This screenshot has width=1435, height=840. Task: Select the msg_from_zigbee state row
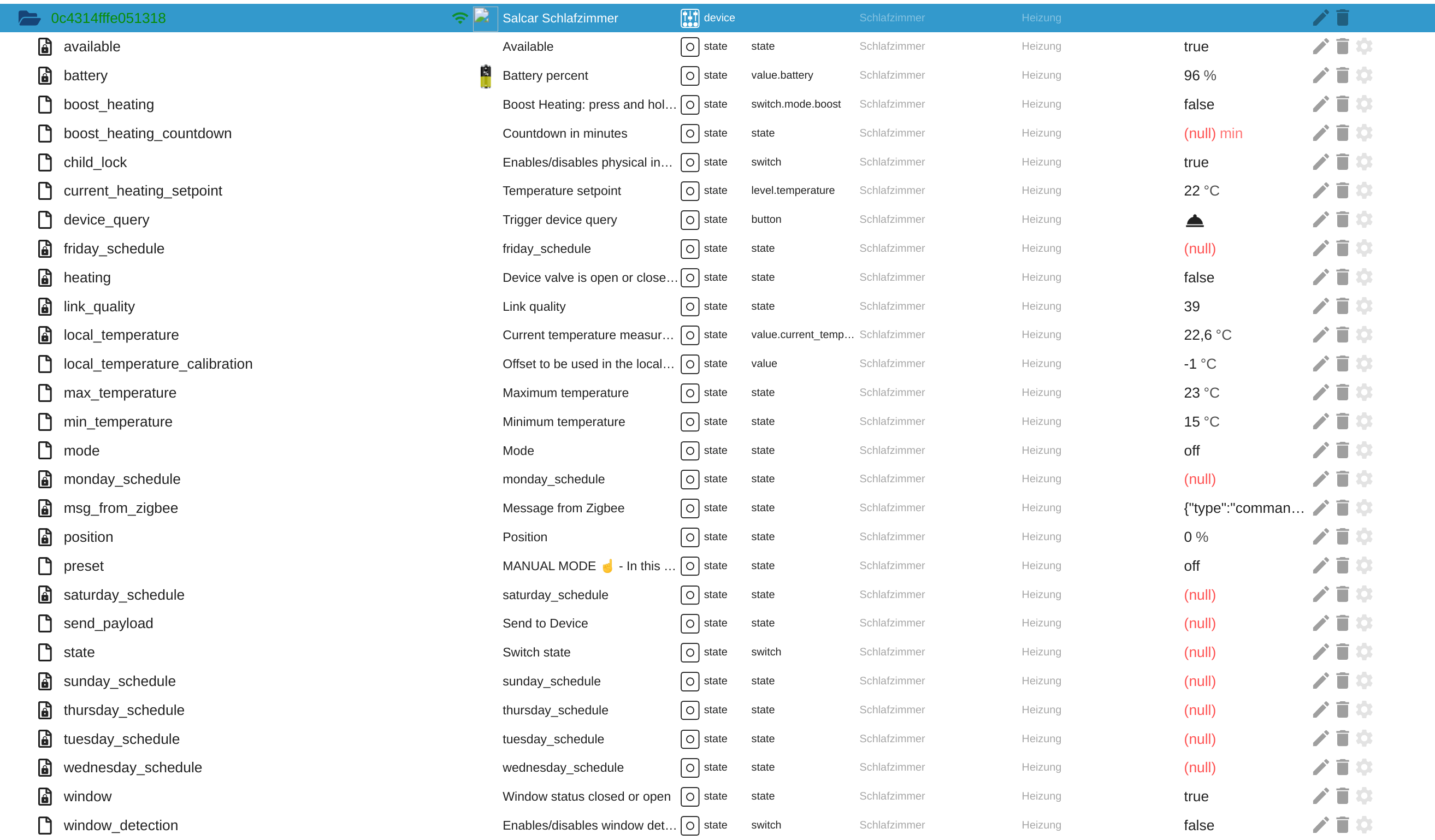click(x=121, y=508)
